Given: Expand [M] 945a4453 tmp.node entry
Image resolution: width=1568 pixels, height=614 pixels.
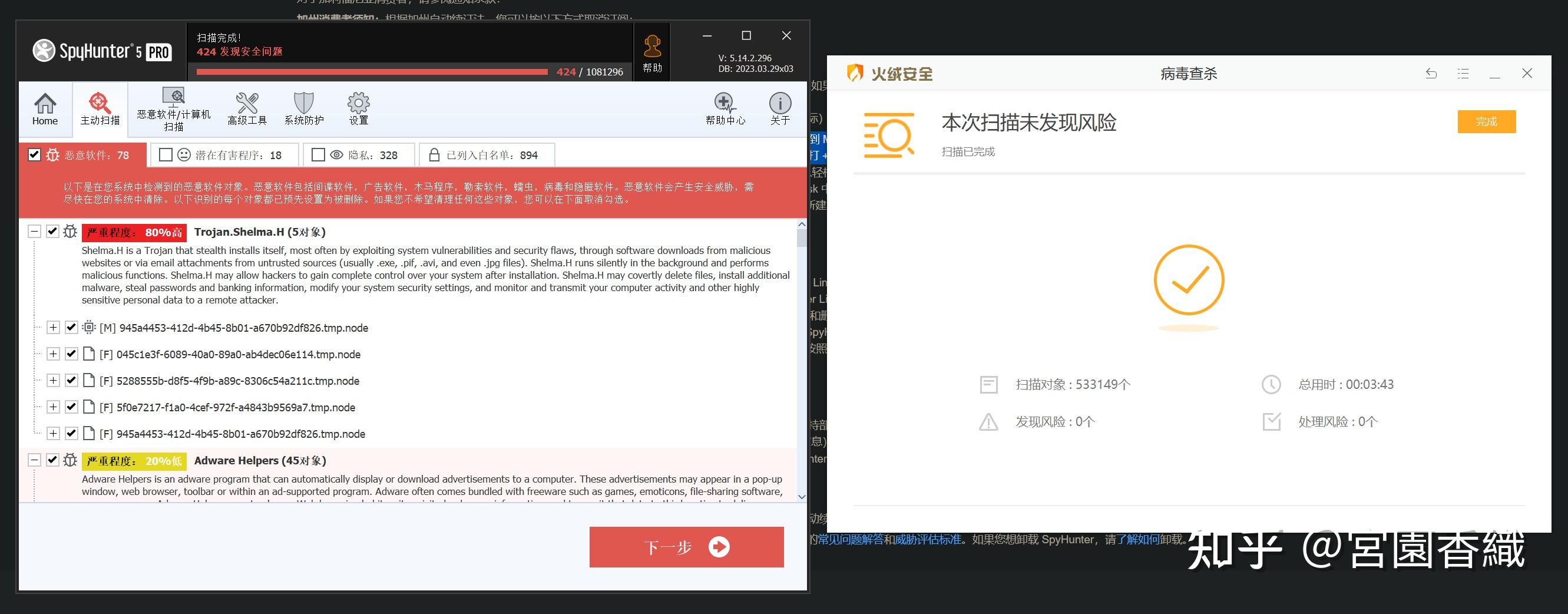Looking at the screenshot, I should pos(53,327).
